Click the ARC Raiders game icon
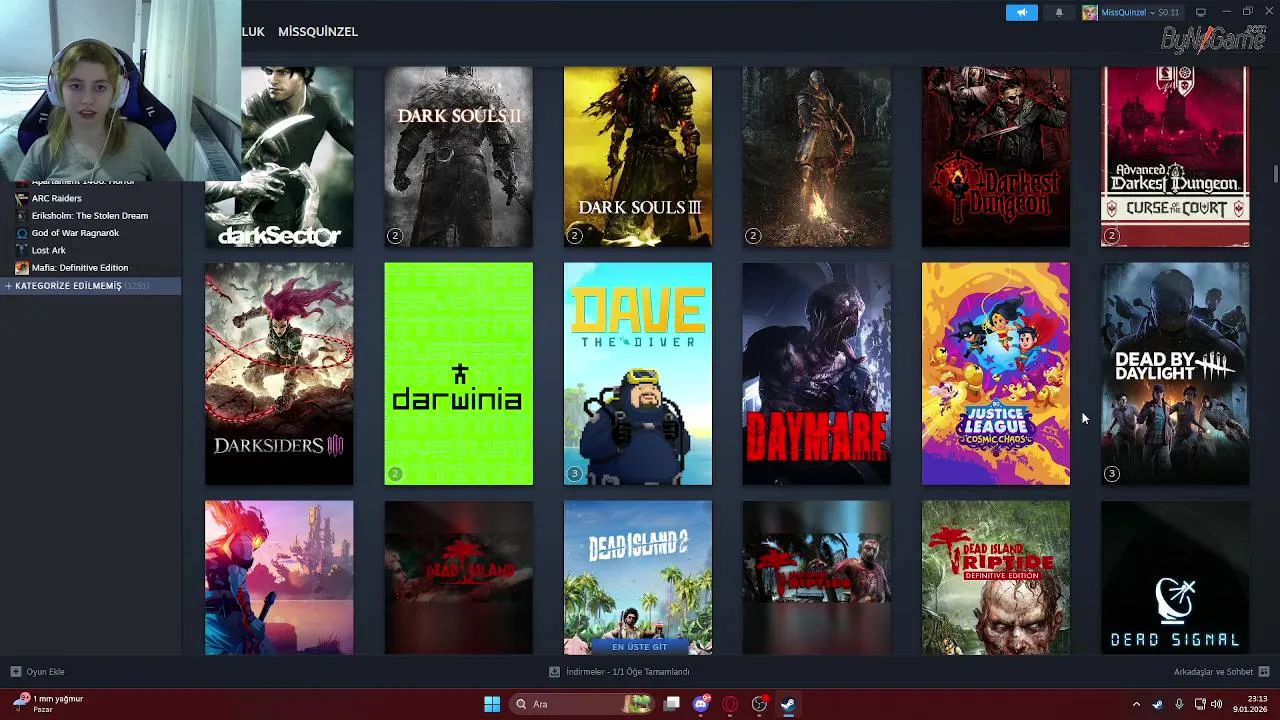This screenshot has width=1280, height=720. [21, 198]
